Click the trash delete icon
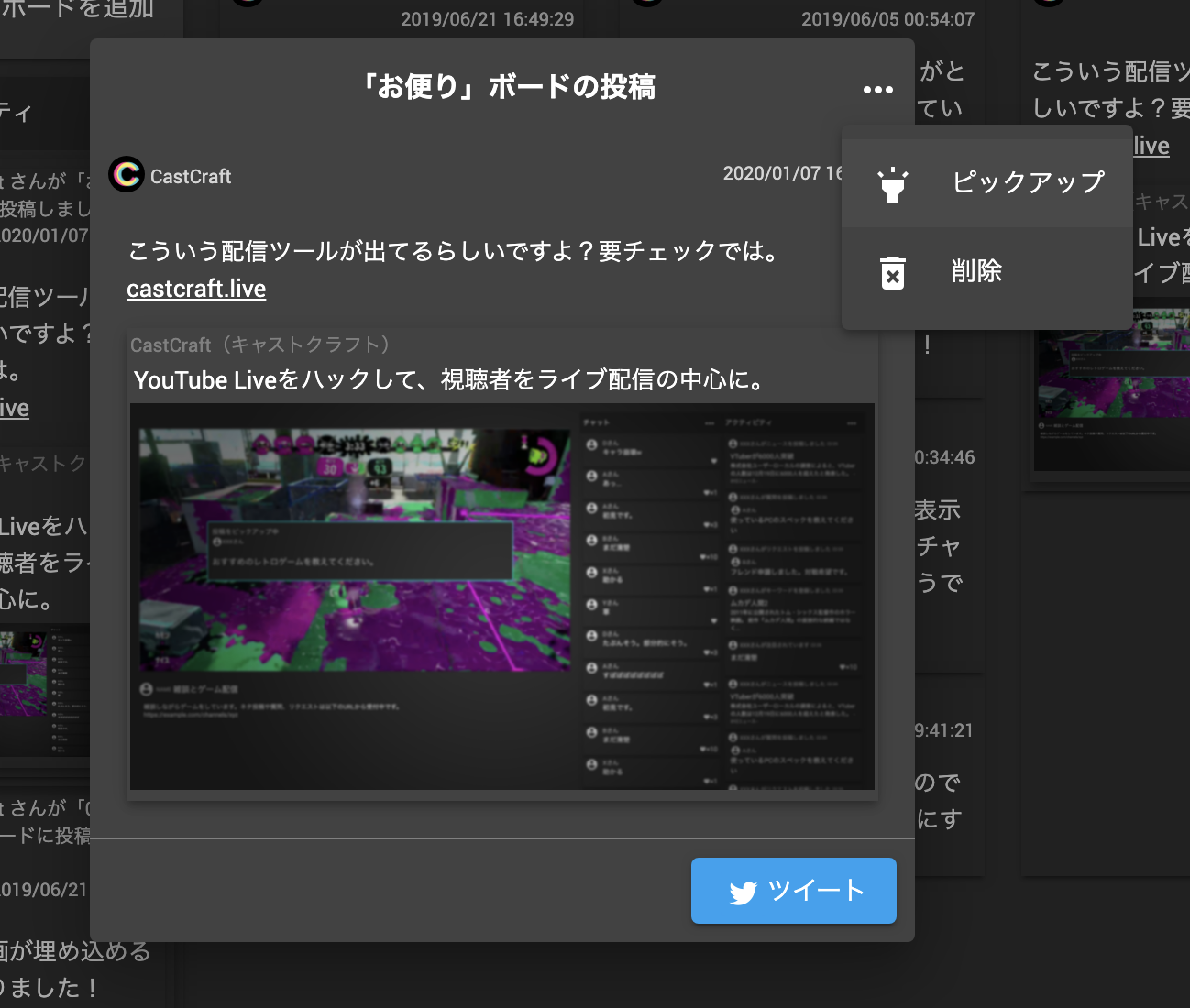 pyautogui.click(x=892, y=272)
